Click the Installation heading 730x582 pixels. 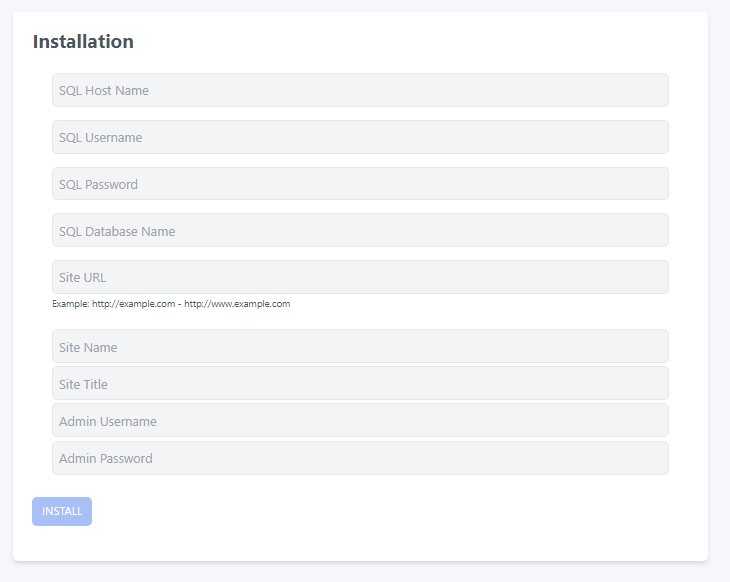(x=83, y=42)
